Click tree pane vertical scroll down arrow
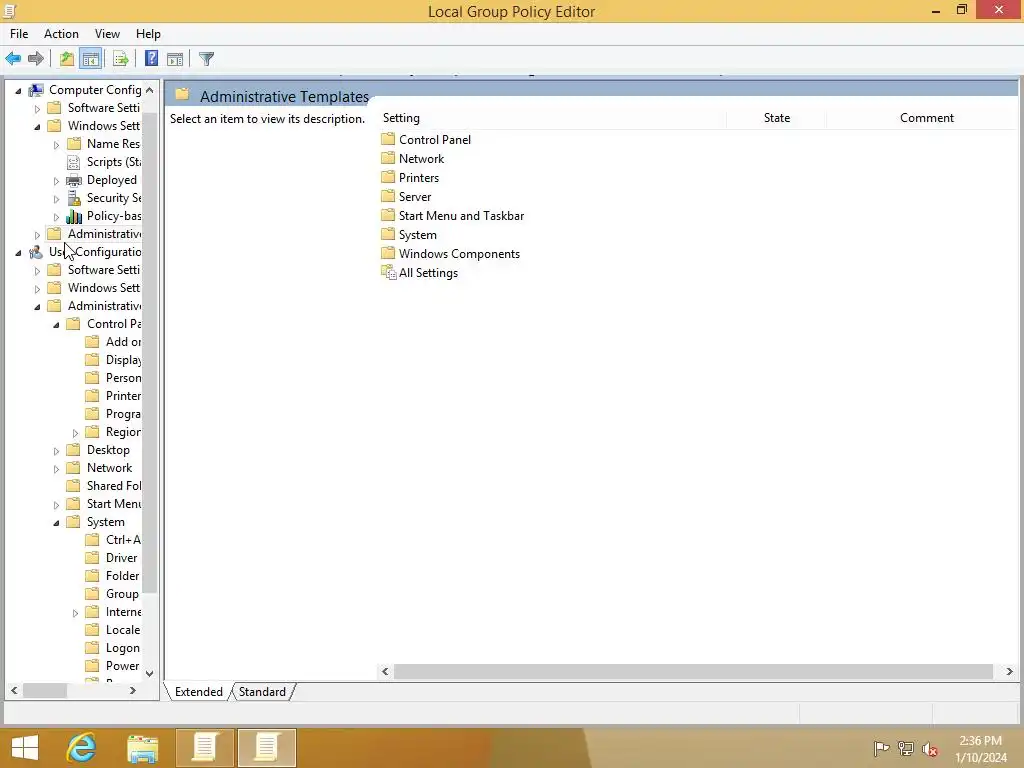 (150, 673)
